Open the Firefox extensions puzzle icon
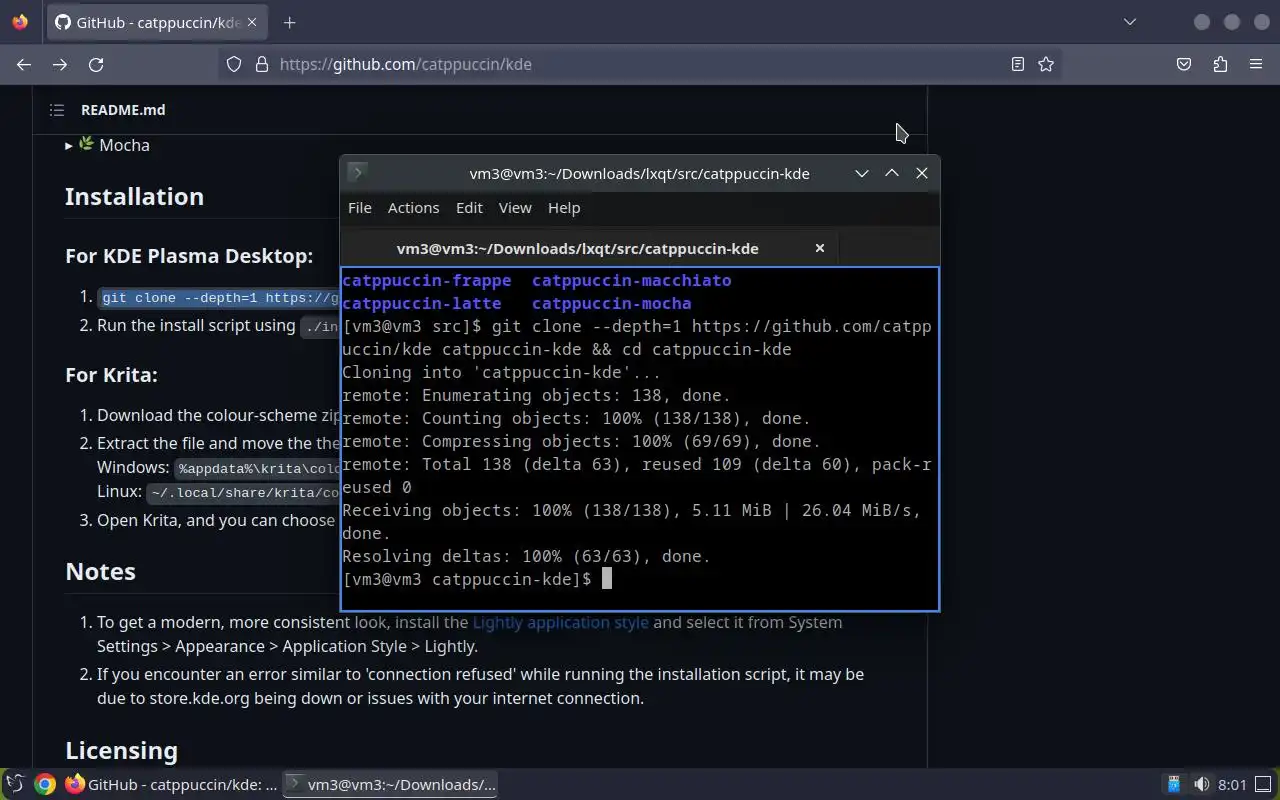The image size is (1280, 800). pos(1220,64)
